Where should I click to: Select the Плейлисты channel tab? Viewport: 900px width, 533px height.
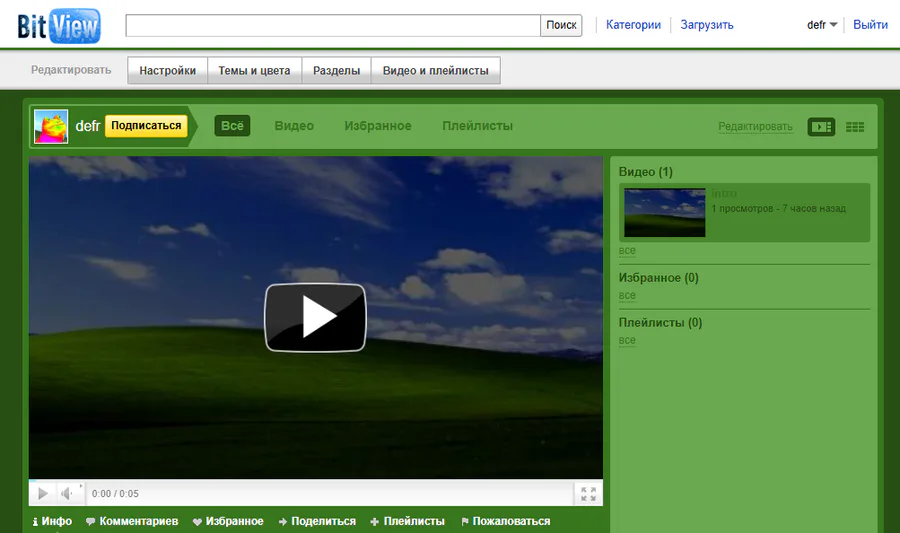(478, 126)
